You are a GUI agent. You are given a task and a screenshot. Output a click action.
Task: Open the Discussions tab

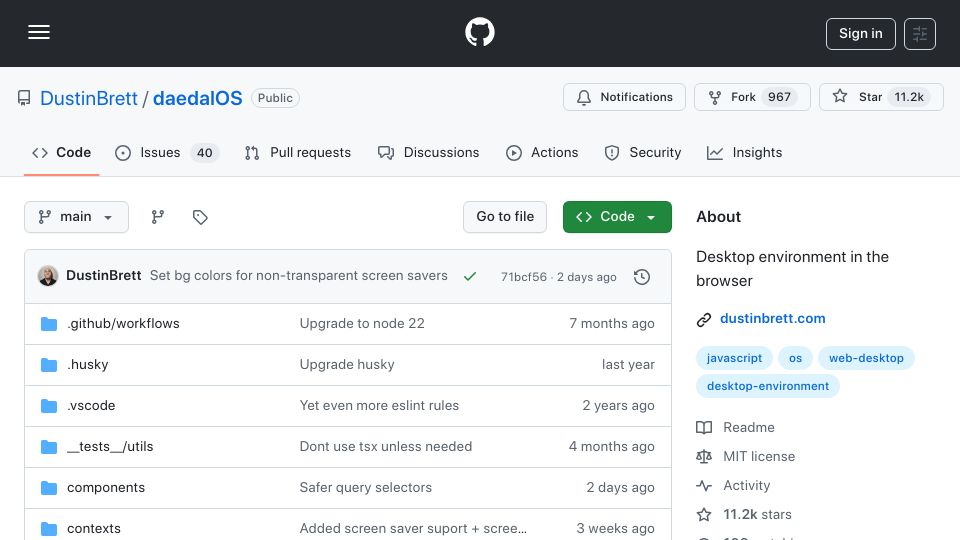[429, 152]
